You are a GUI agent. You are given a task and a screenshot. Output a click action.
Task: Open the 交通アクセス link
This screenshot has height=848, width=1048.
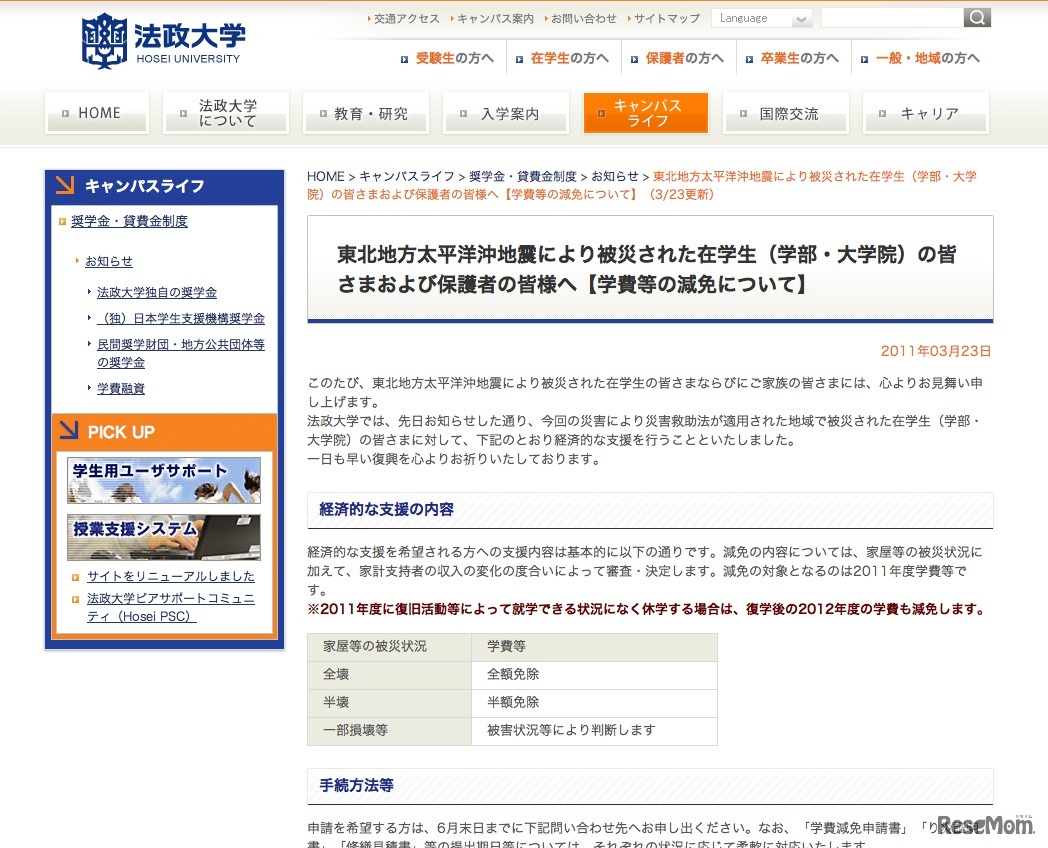(406, 19)
